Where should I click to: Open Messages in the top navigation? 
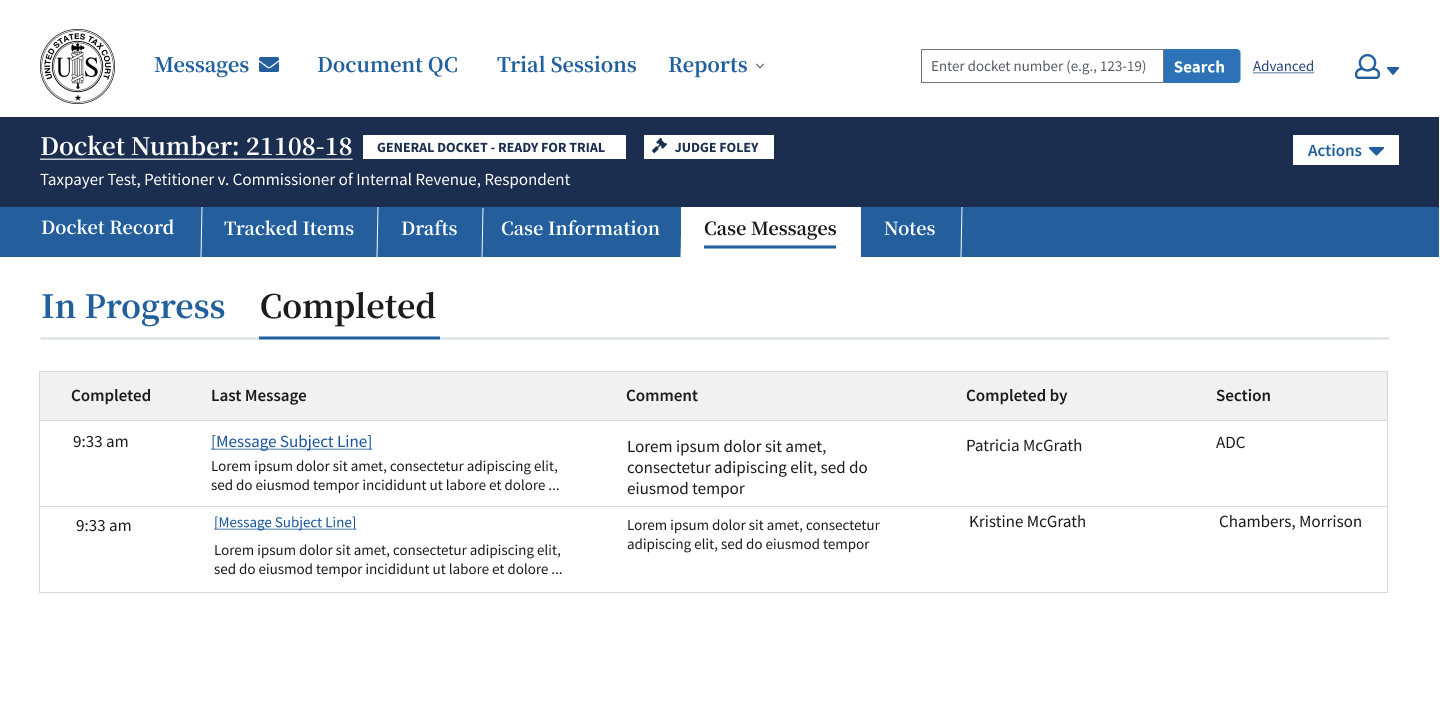click(x=202, y=65)
